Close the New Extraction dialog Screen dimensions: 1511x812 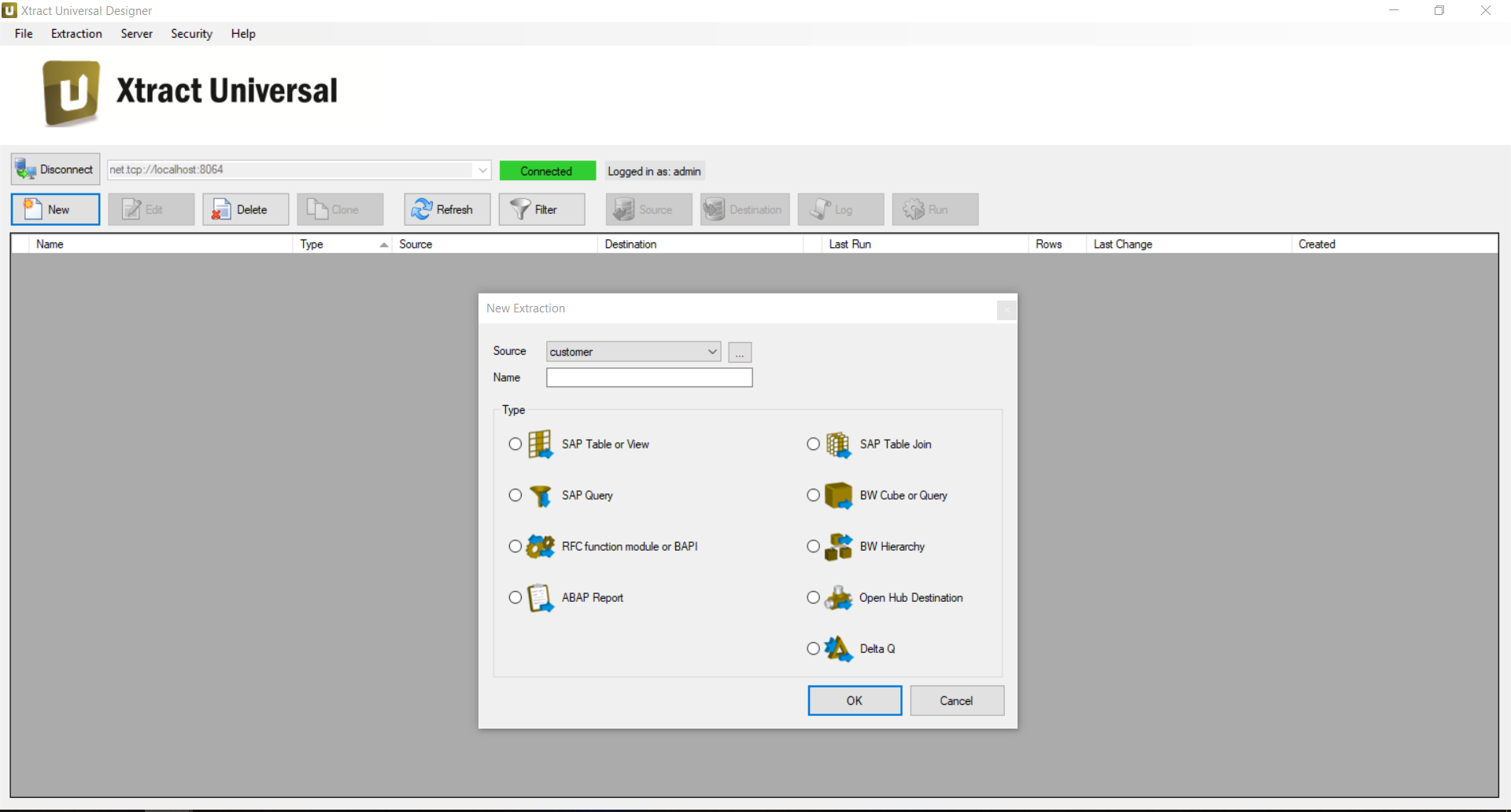pos(1007,310)
